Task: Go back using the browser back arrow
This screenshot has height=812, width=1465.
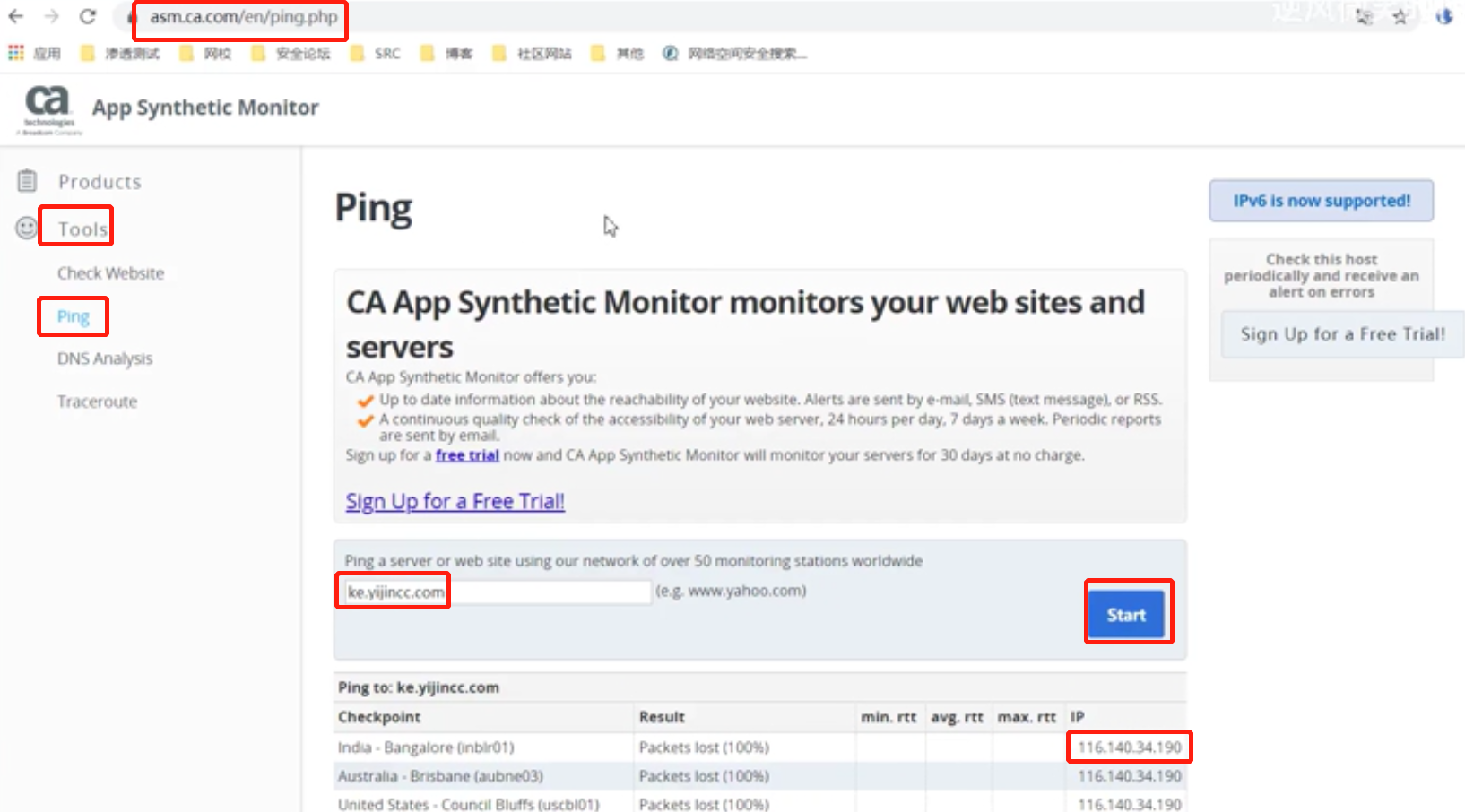Action: [16, 16]
